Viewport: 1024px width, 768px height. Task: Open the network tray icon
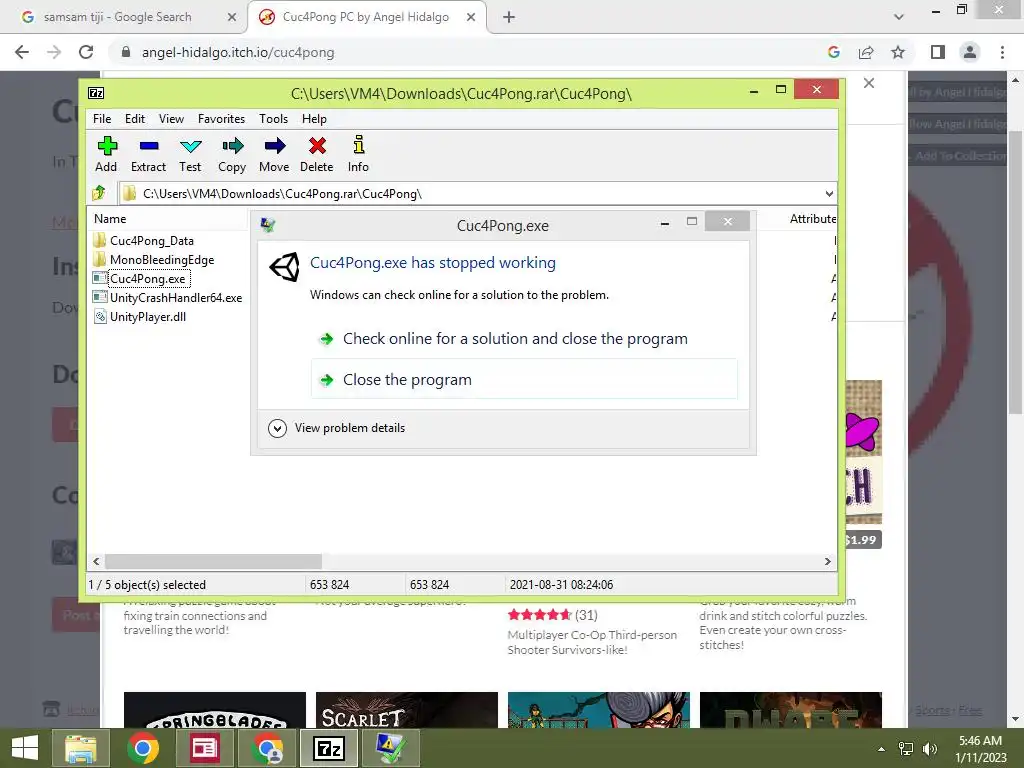pos(906,749)
